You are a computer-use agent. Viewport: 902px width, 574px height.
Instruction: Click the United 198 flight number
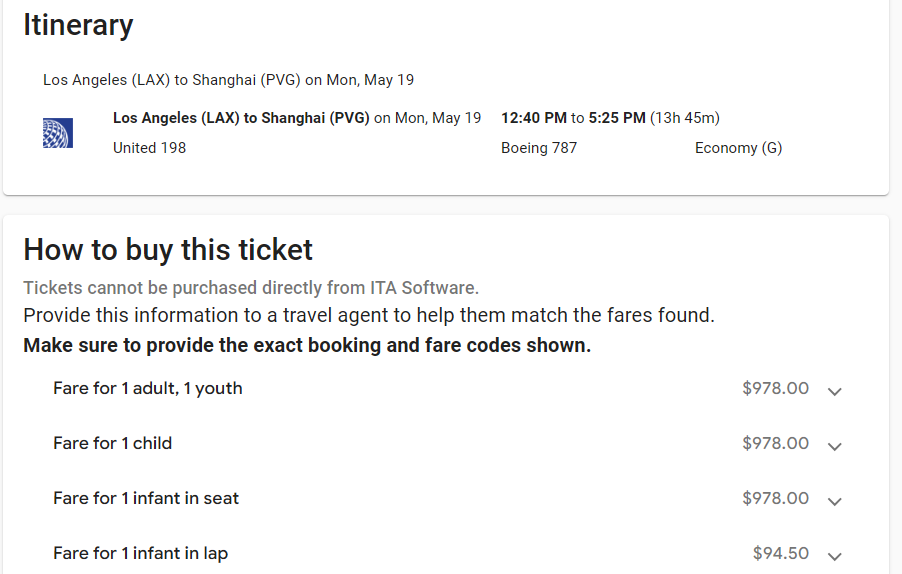[149, 148]
